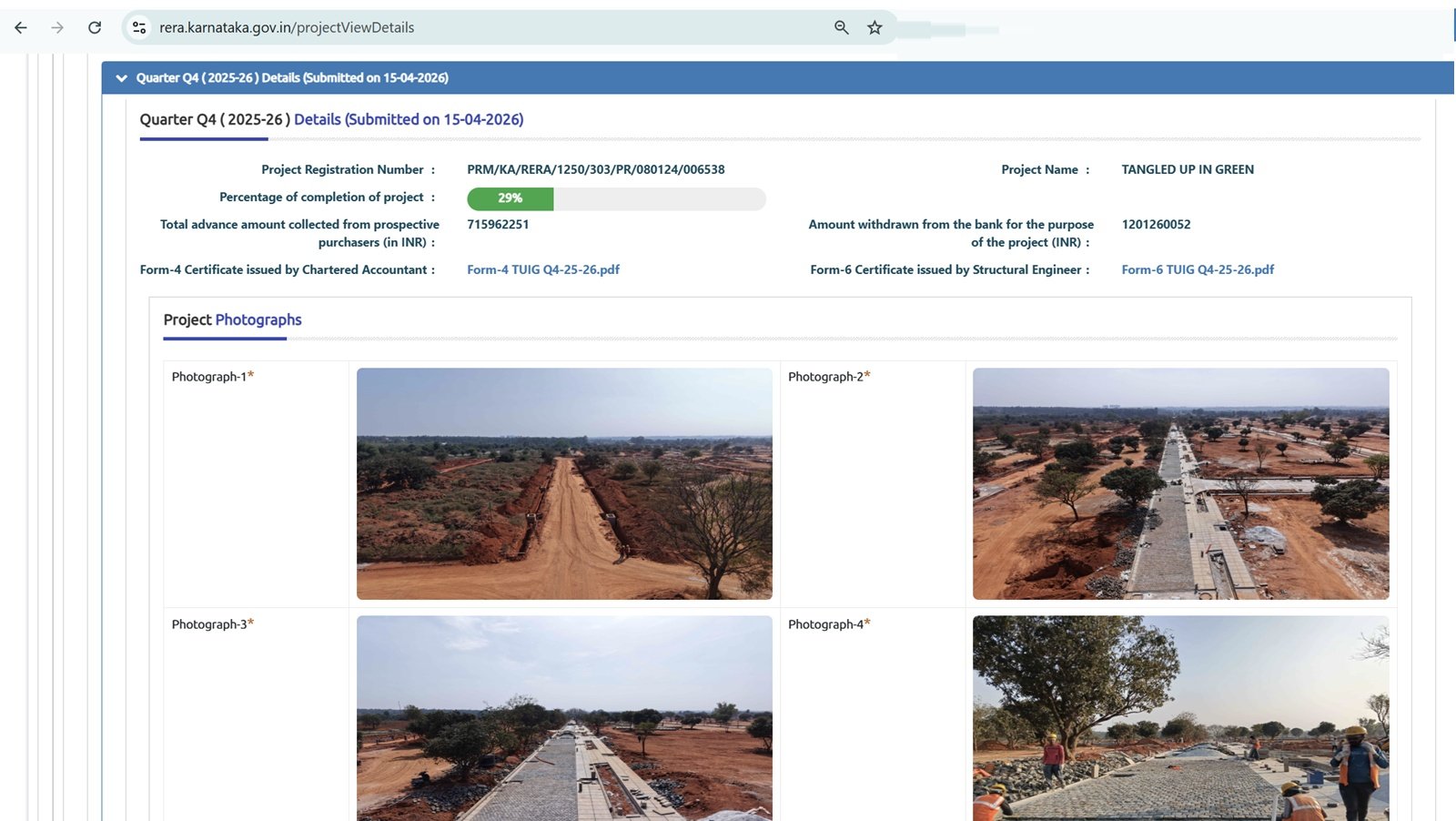
Task: Reload the RERA project details page
Action: [x=95, y=27]
